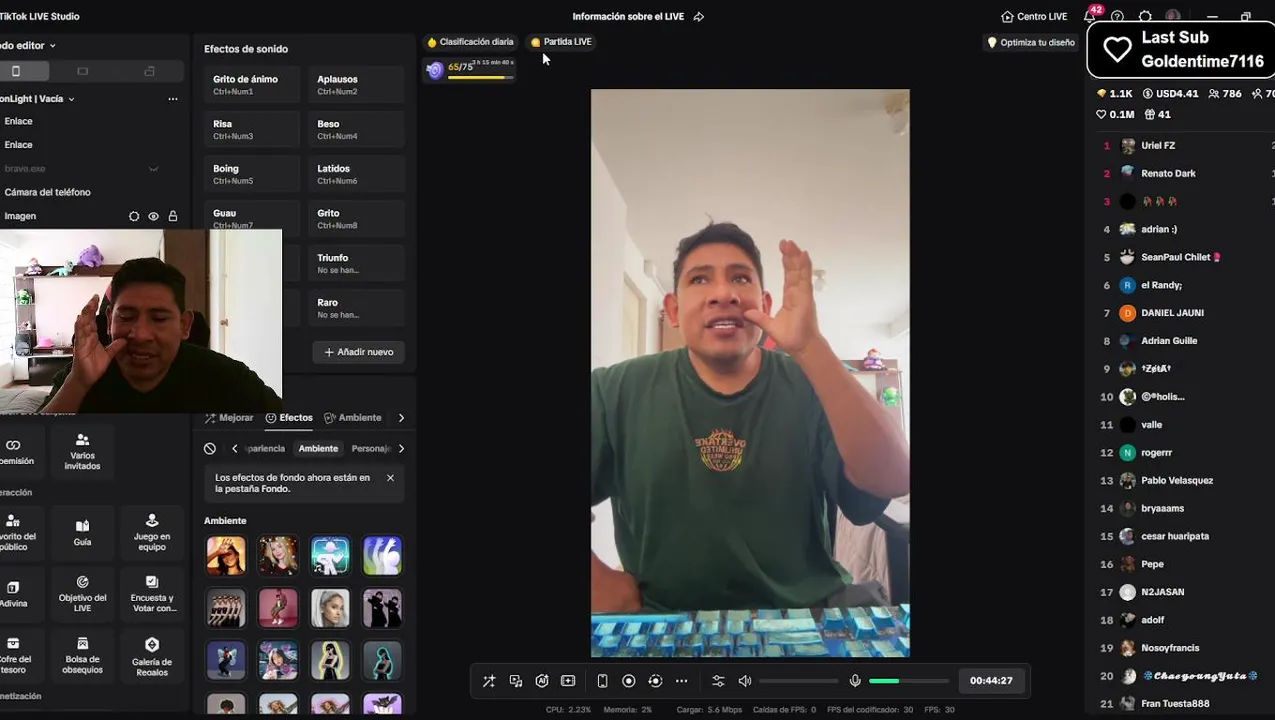Toggle visibility eye of Imagen source
The image size is (1275, 720).
point(153,216)
